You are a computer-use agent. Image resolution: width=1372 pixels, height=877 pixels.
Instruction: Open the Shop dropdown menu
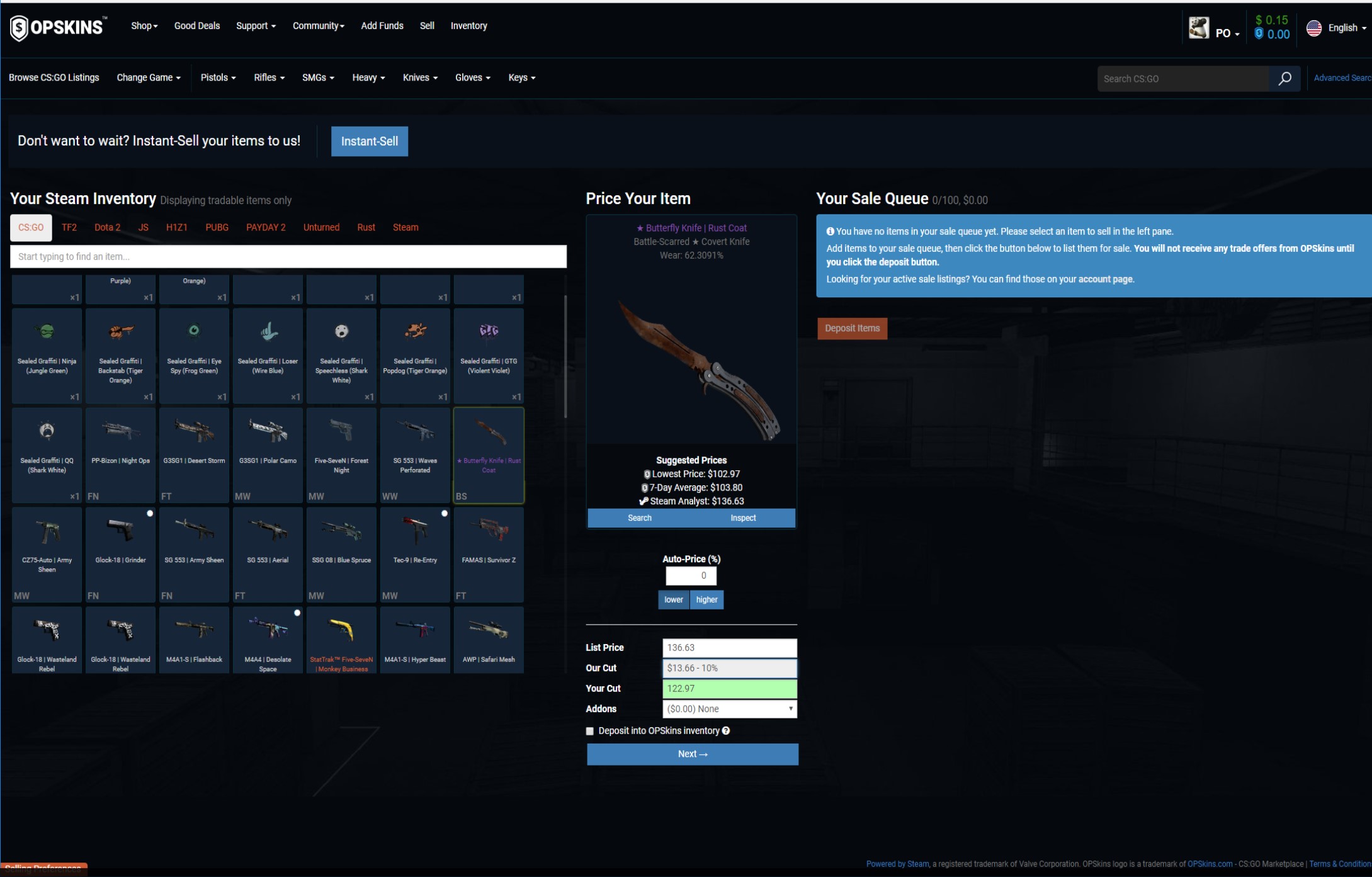point(144,26)
